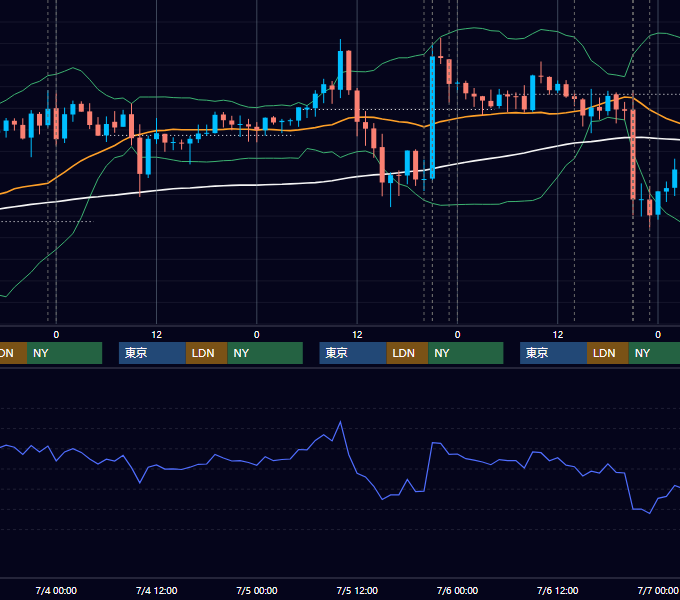Viewport: 680px width, 600px height.
Task: Select the 7/5 12:00 date label
Action: point(357,590)
